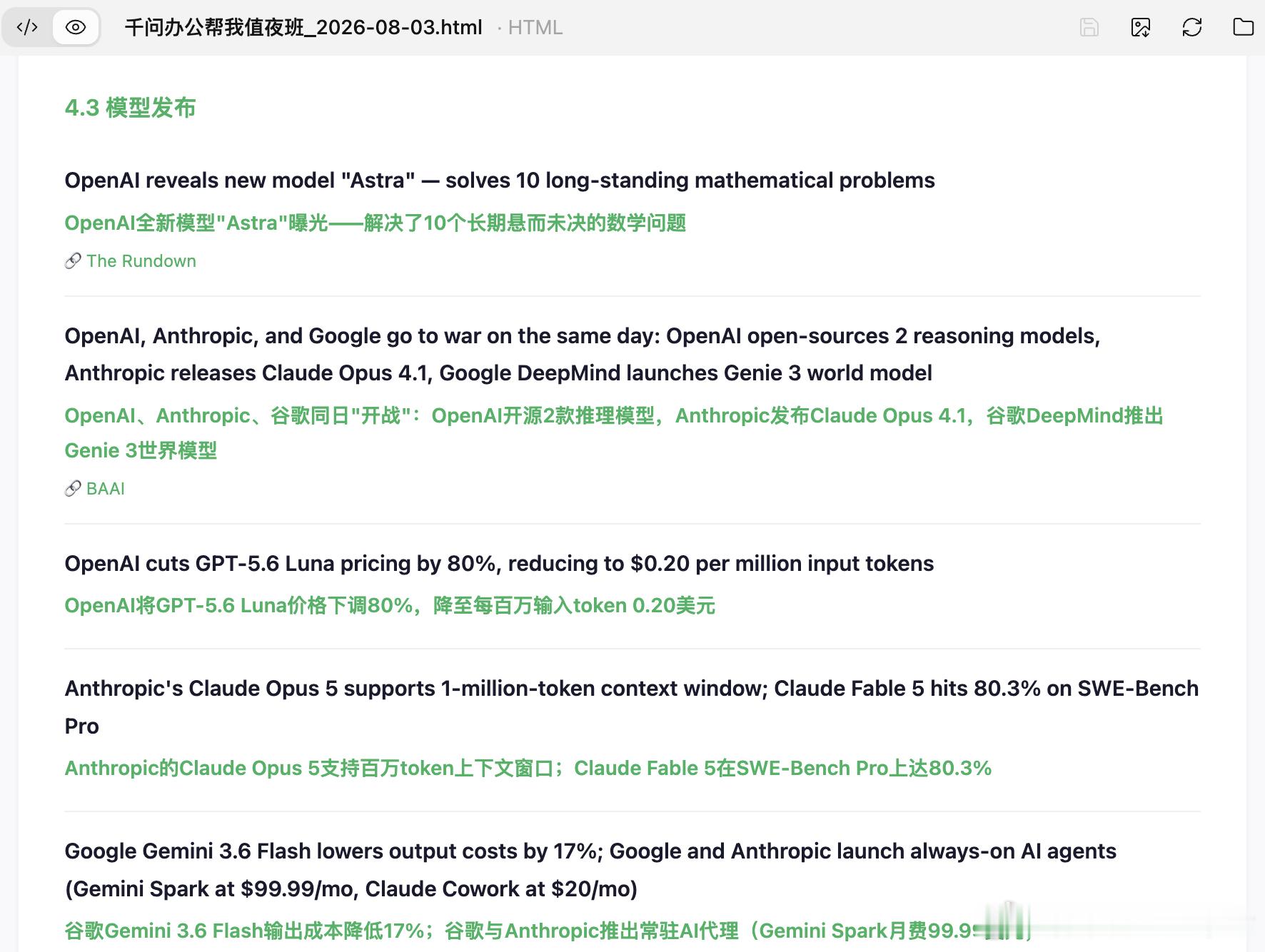Switch to source code view

point(27,28)
